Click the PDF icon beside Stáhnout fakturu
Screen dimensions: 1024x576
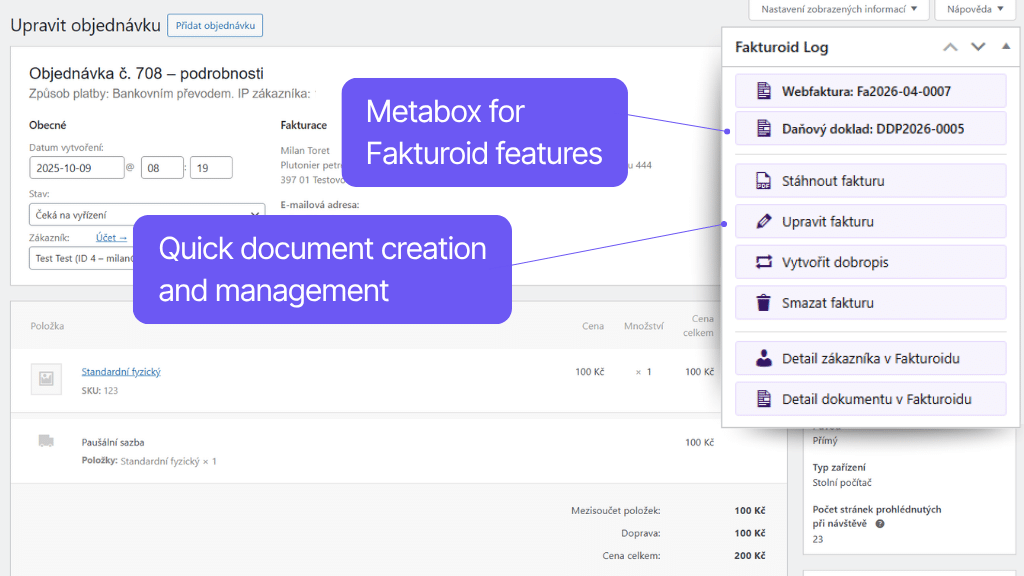pos(763,181)
